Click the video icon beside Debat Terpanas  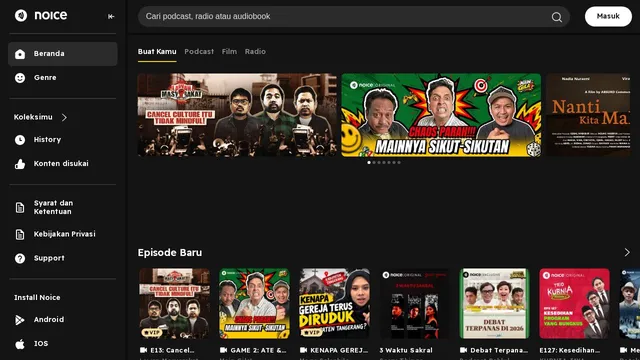pyautogui.click(x=463, y=350)
